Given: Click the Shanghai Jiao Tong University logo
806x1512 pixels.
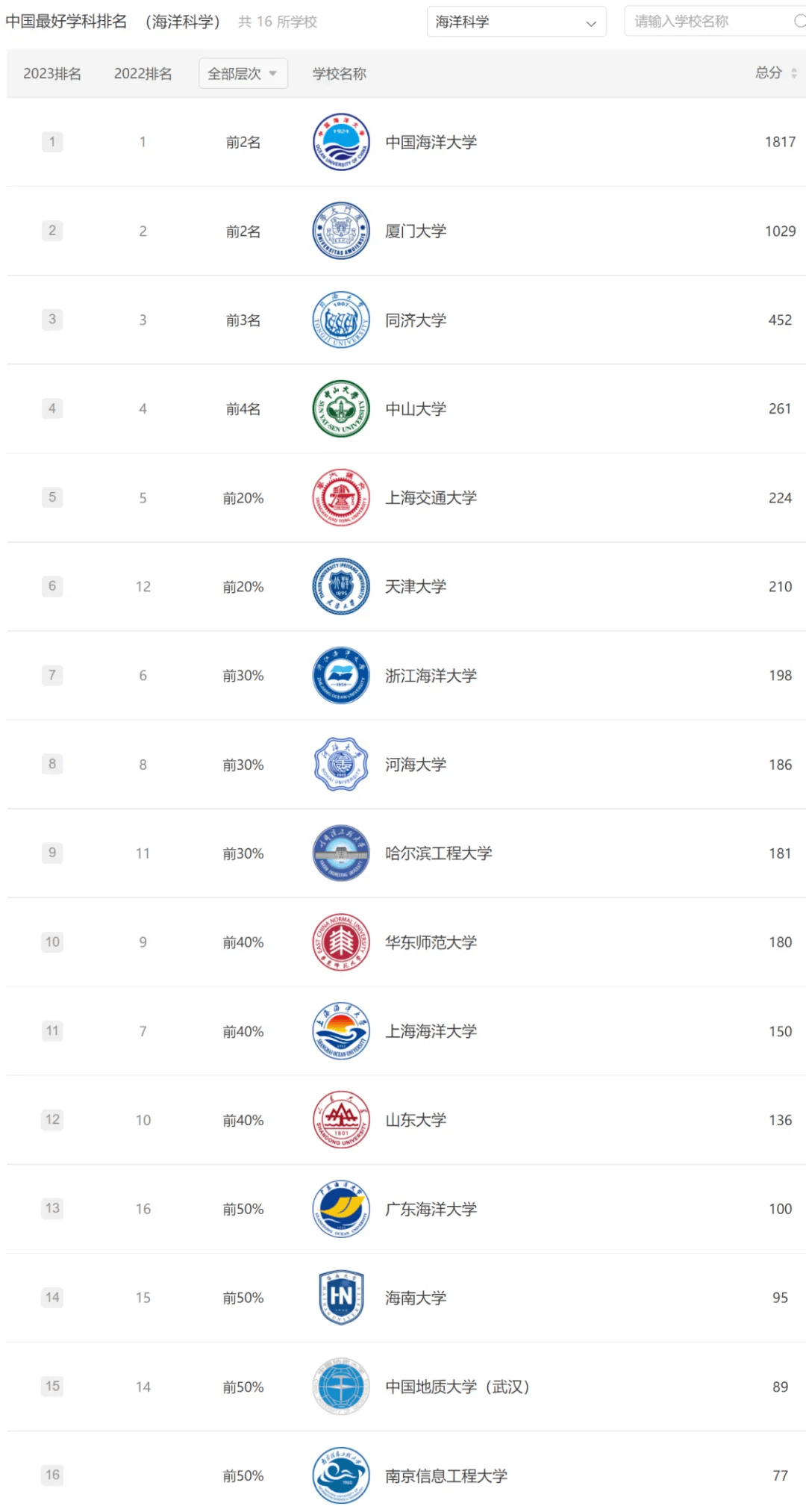Looking at the screenshot, I should (341, 497).
